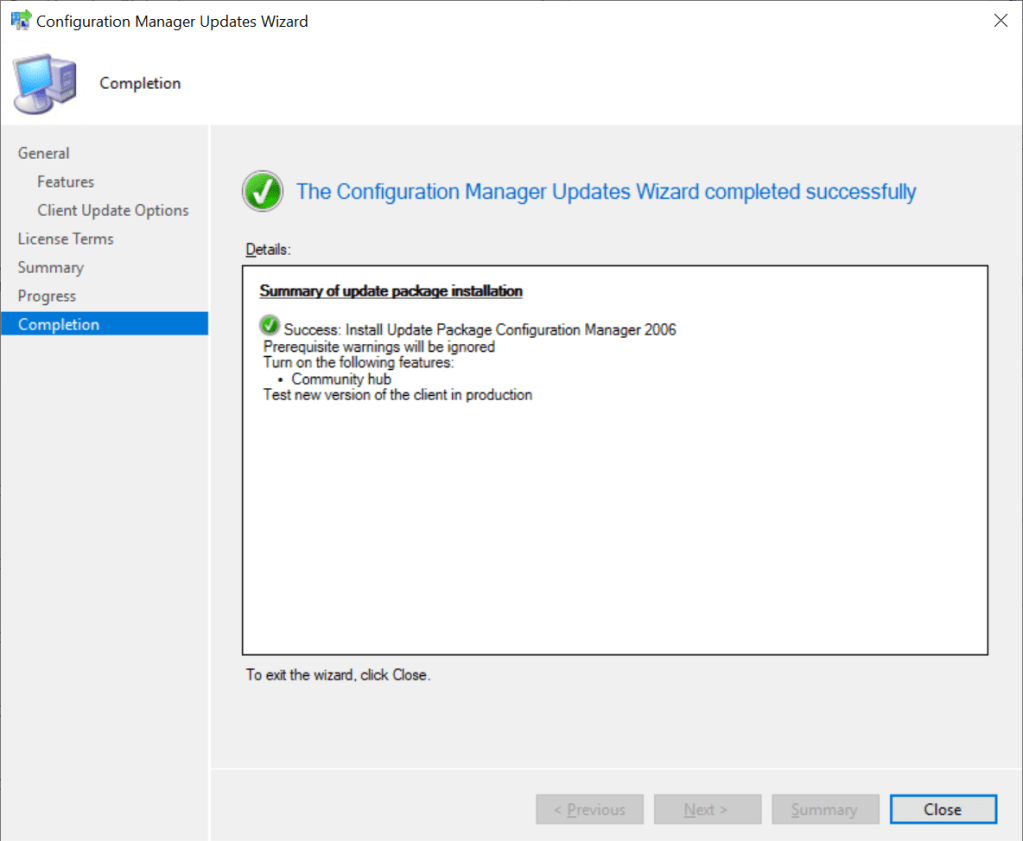This screenshot has height=841, width=1023.
Task: Click the Summary button at the bottom
Action: pos(825,810)
